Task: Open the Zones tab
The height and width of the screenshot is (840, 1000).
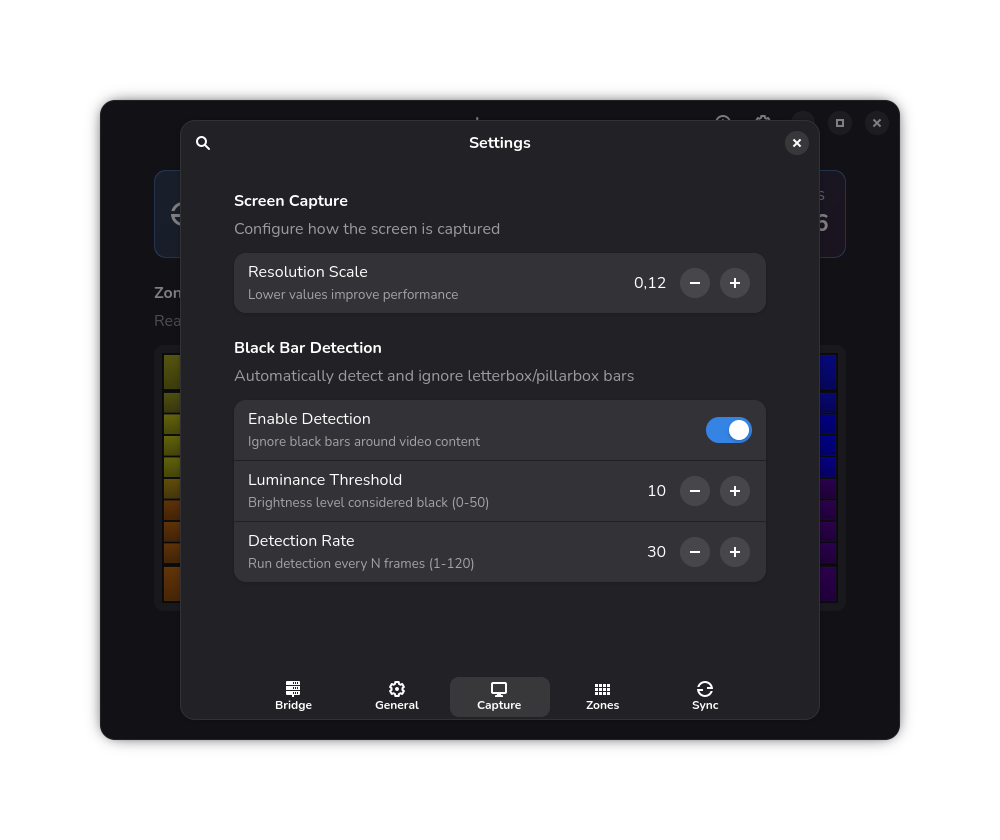Action: (x=603, y=696)
